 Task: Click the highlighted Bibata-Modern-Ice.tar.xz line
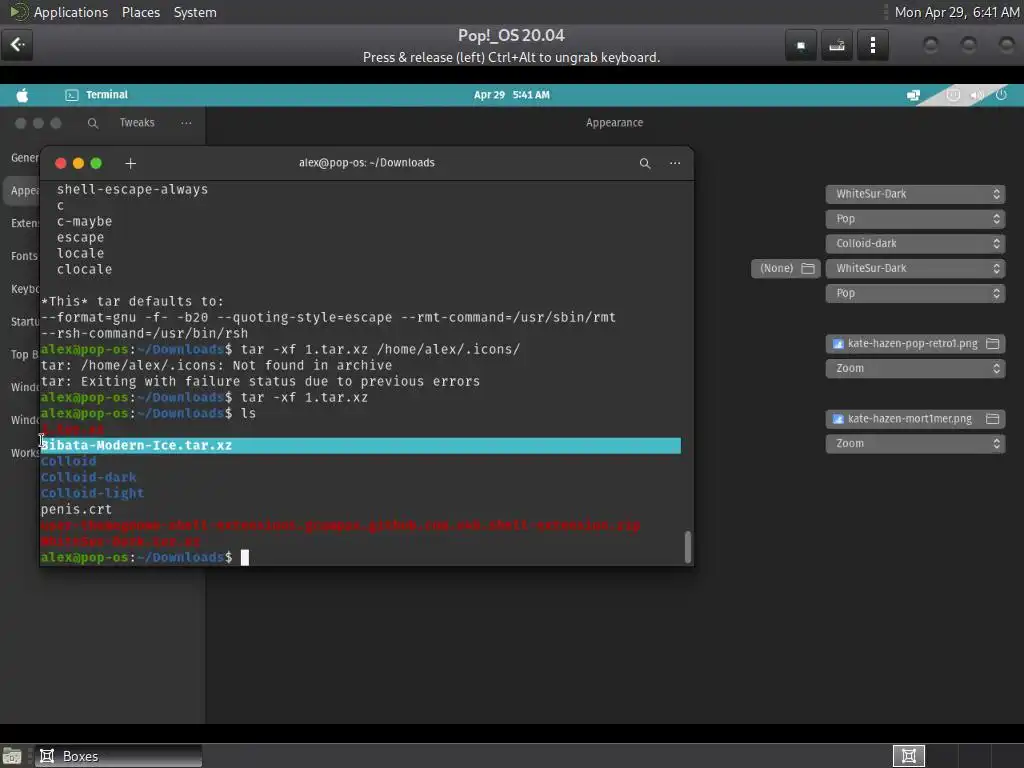(360, 445)
